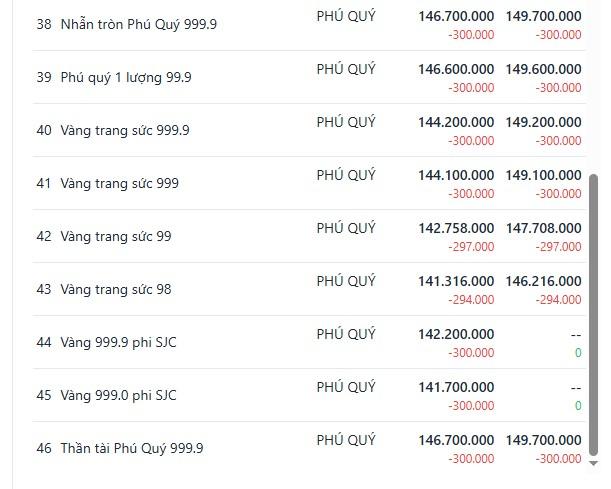Screen dimensions: 611x489
Task: Open Vàng 999.9 phi SJC row
Action: tap(309, 342)
